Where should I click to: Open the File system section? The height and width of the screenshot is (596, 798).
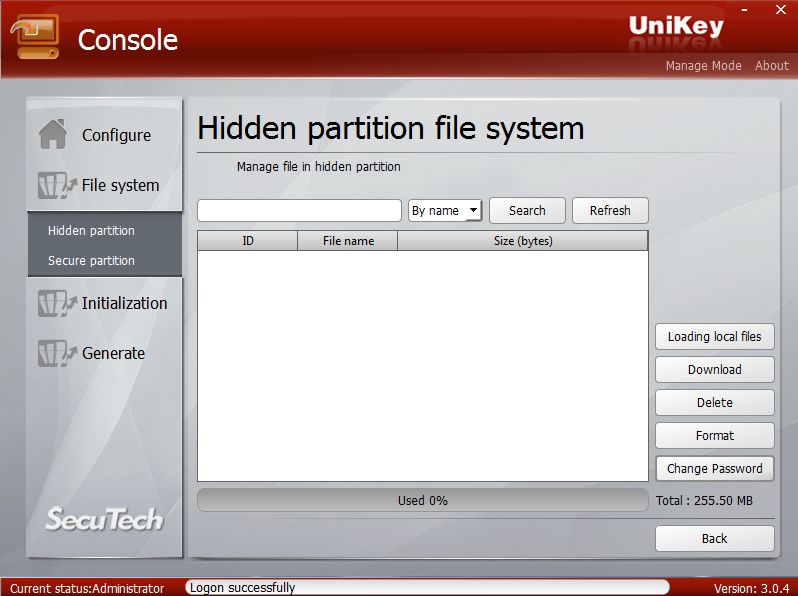[121, 185]
